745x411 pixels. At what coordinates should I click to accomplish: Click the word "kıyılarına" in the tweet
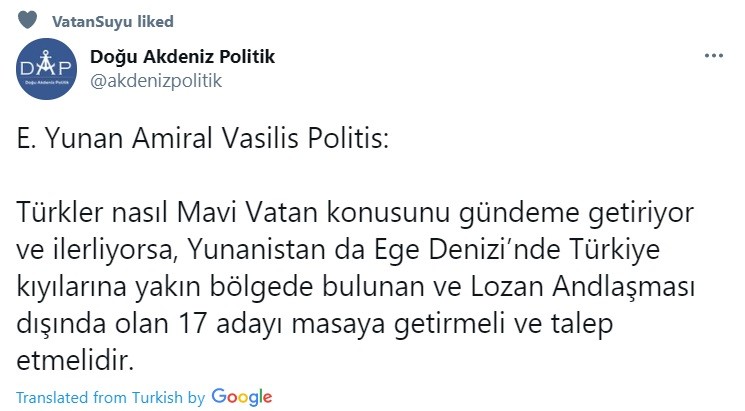point(69,285)
